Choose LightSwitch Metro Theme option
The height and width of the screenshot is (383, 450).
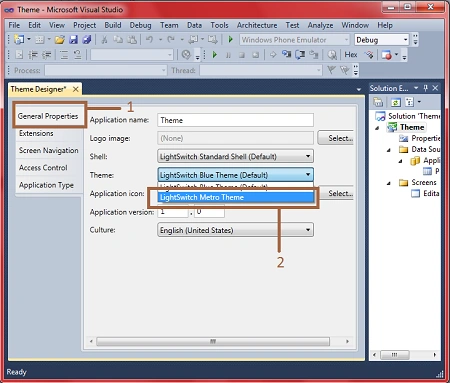[x=235, y=197]
